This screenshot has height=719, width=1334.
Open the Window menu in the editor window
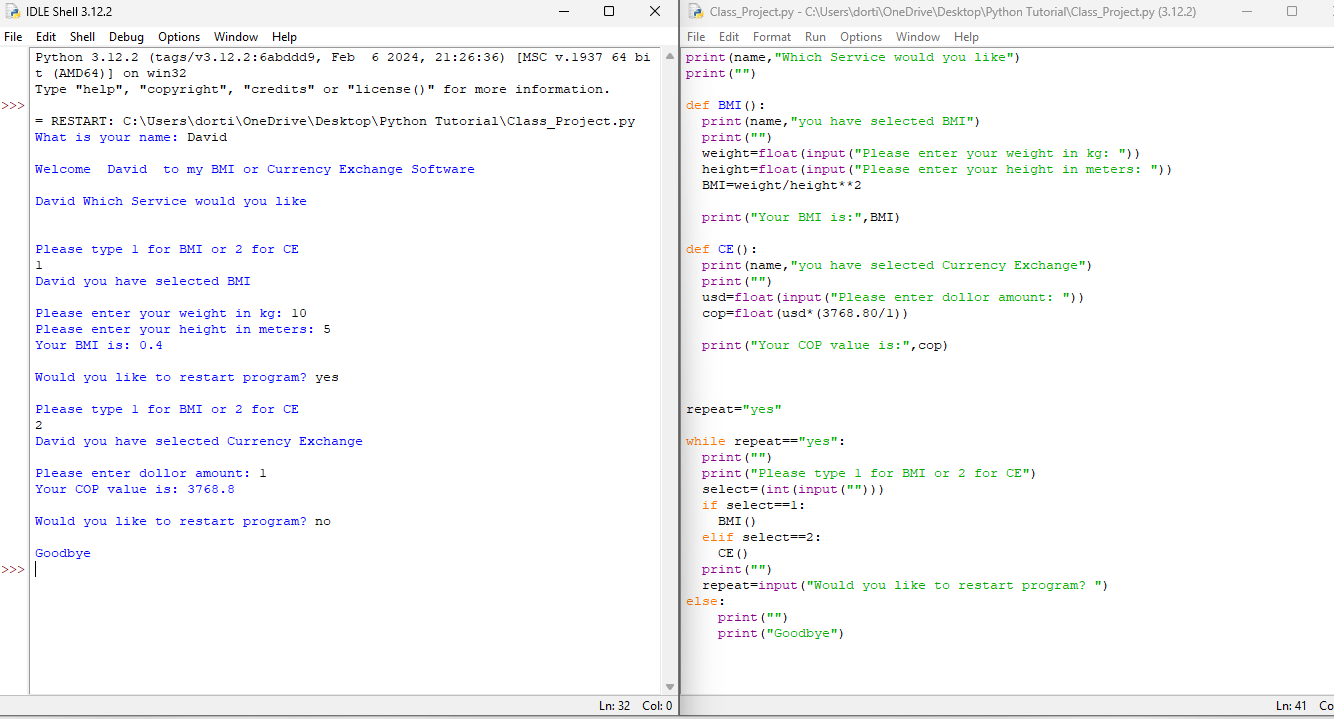pyautogui.click(x=918, y=37)
